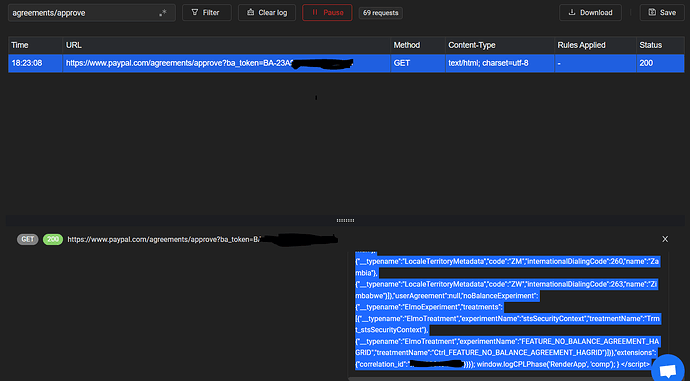Screen dimensions: 690x381
Task: Open the Filter button
Action: pos(206,13)
